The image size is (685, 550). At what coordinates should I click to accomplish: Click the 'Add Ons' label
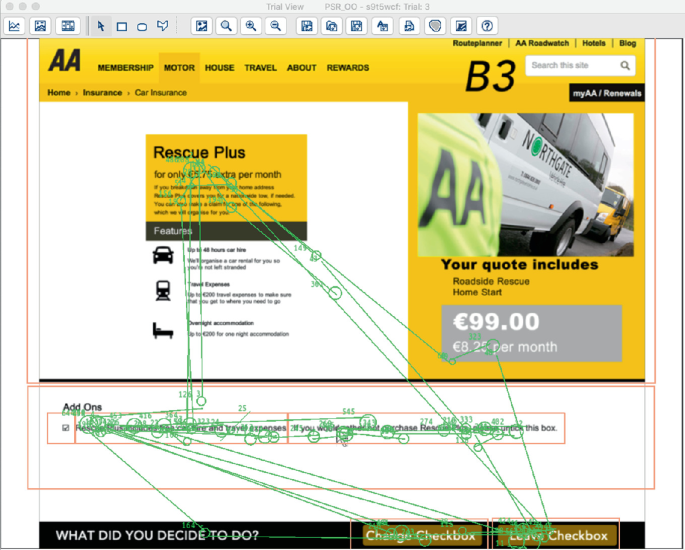(82, 407)
